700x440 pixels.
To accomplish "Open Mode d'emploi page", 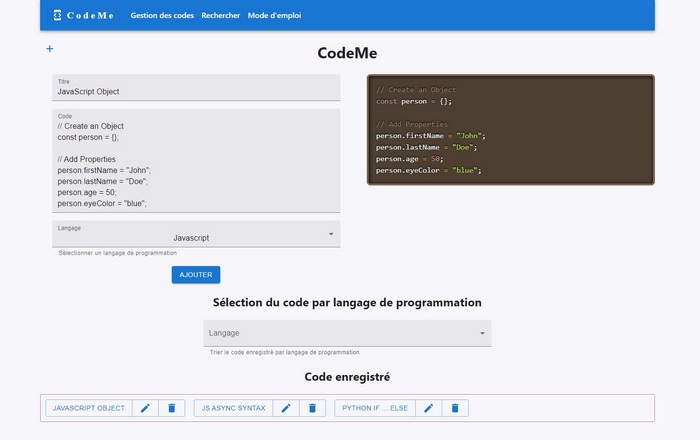I will [274, 15].
